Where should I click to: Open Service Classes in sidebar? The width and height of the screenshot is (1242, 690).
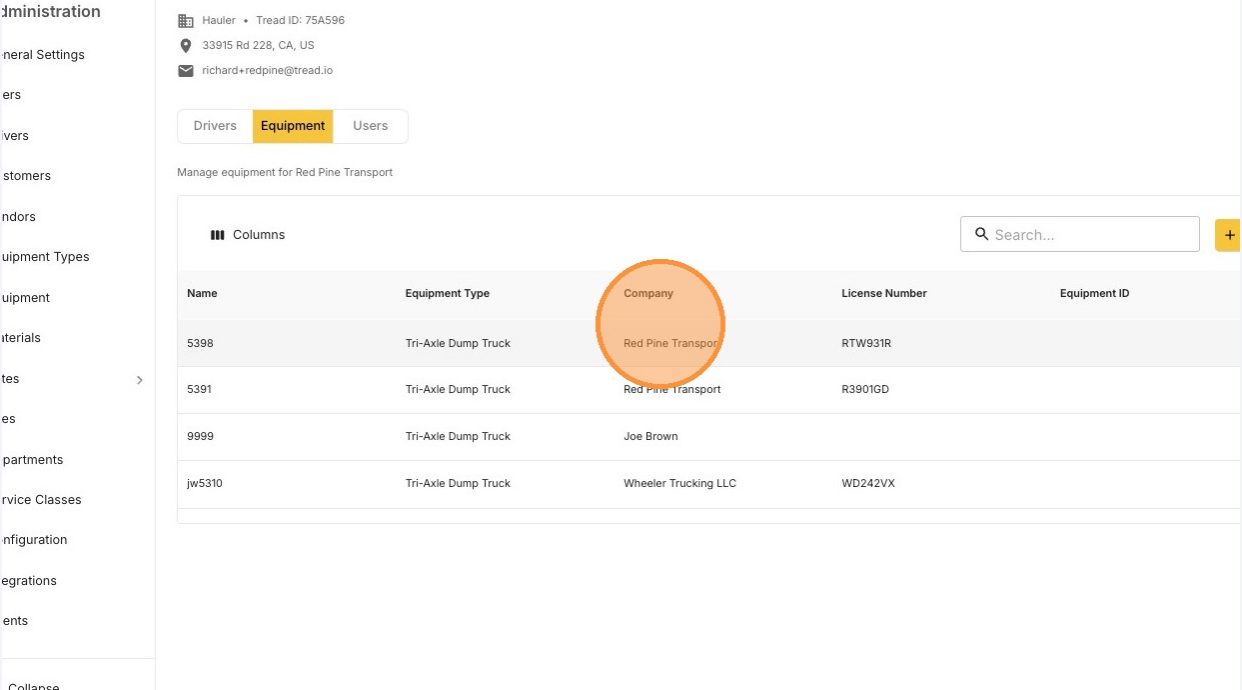pyautogui.click(x=41, y=500)
